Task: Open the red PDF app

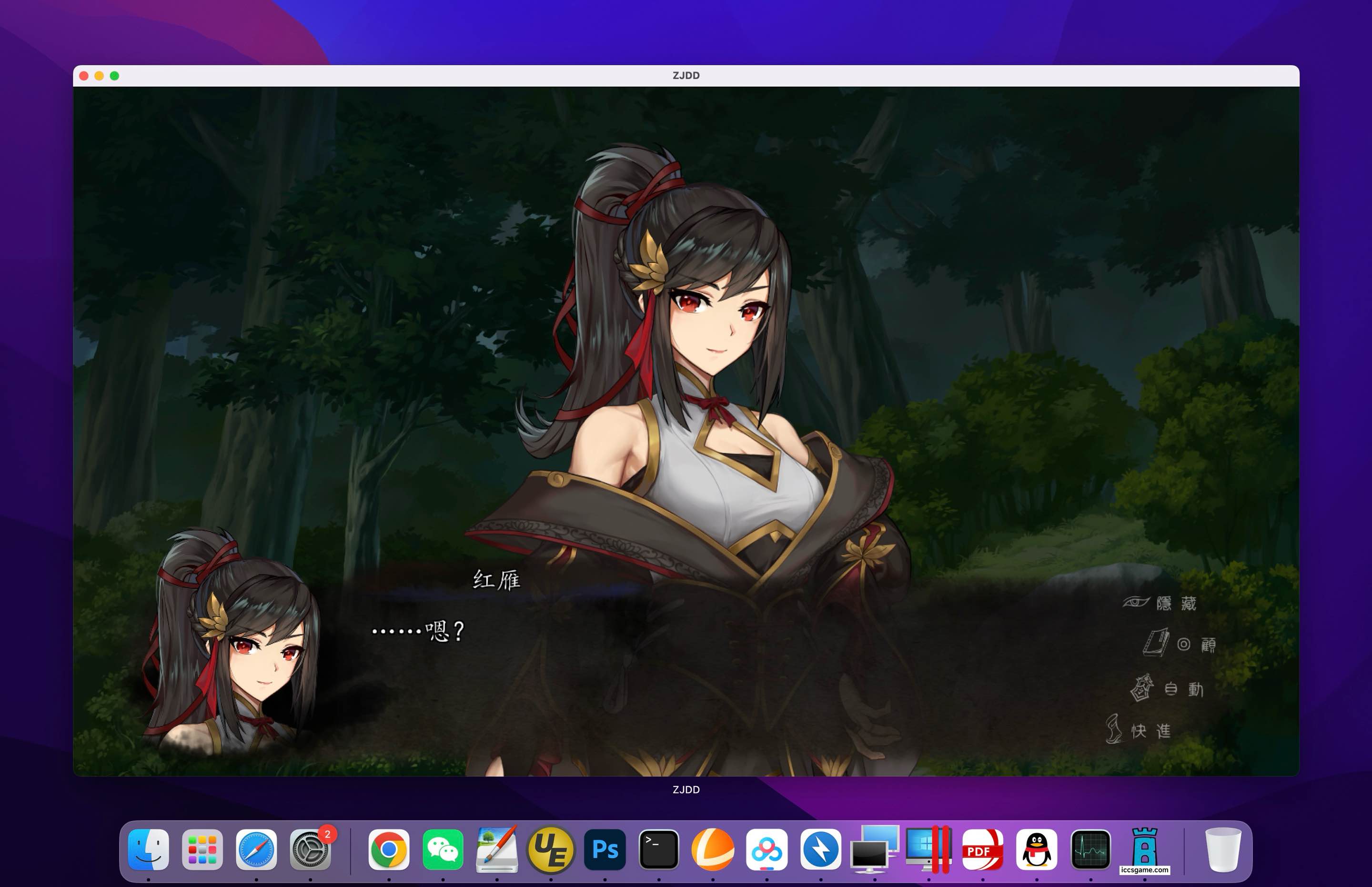Action: [x=983, y=849]
